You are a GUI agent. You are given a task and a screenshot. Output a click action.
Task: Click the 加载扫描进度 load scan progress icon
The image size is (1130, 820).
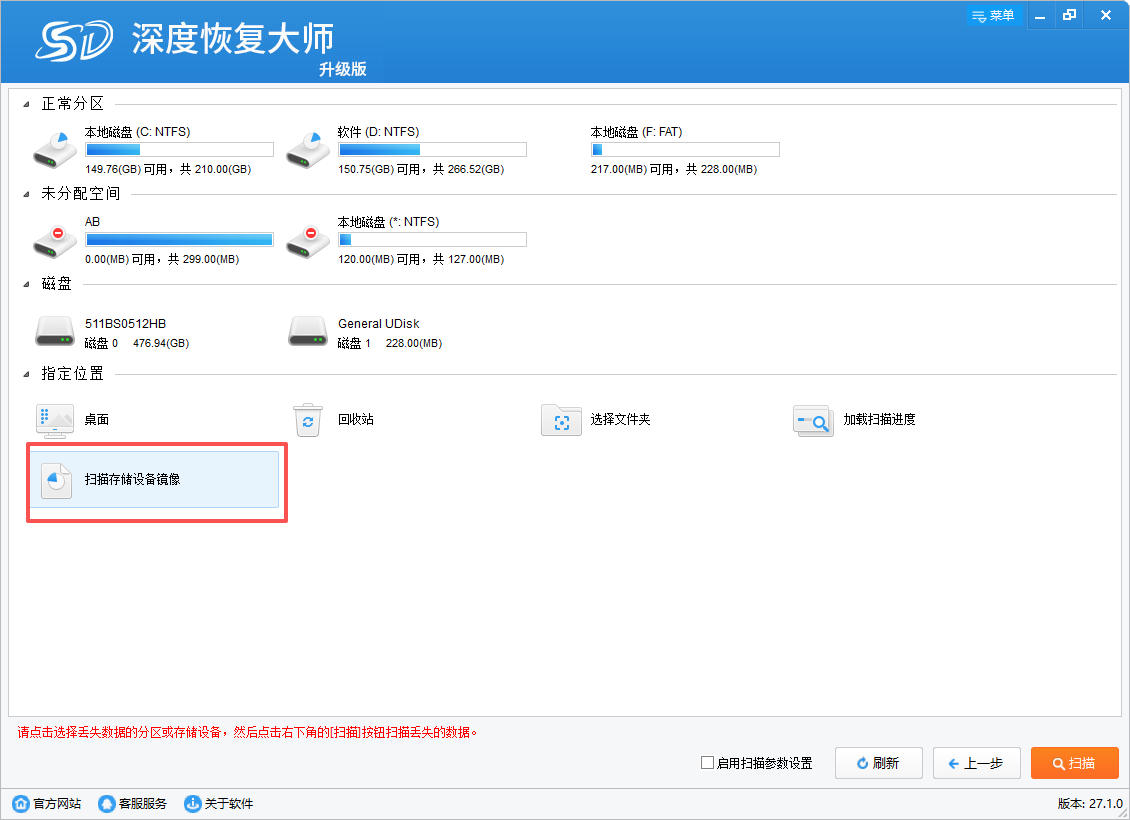813,420
